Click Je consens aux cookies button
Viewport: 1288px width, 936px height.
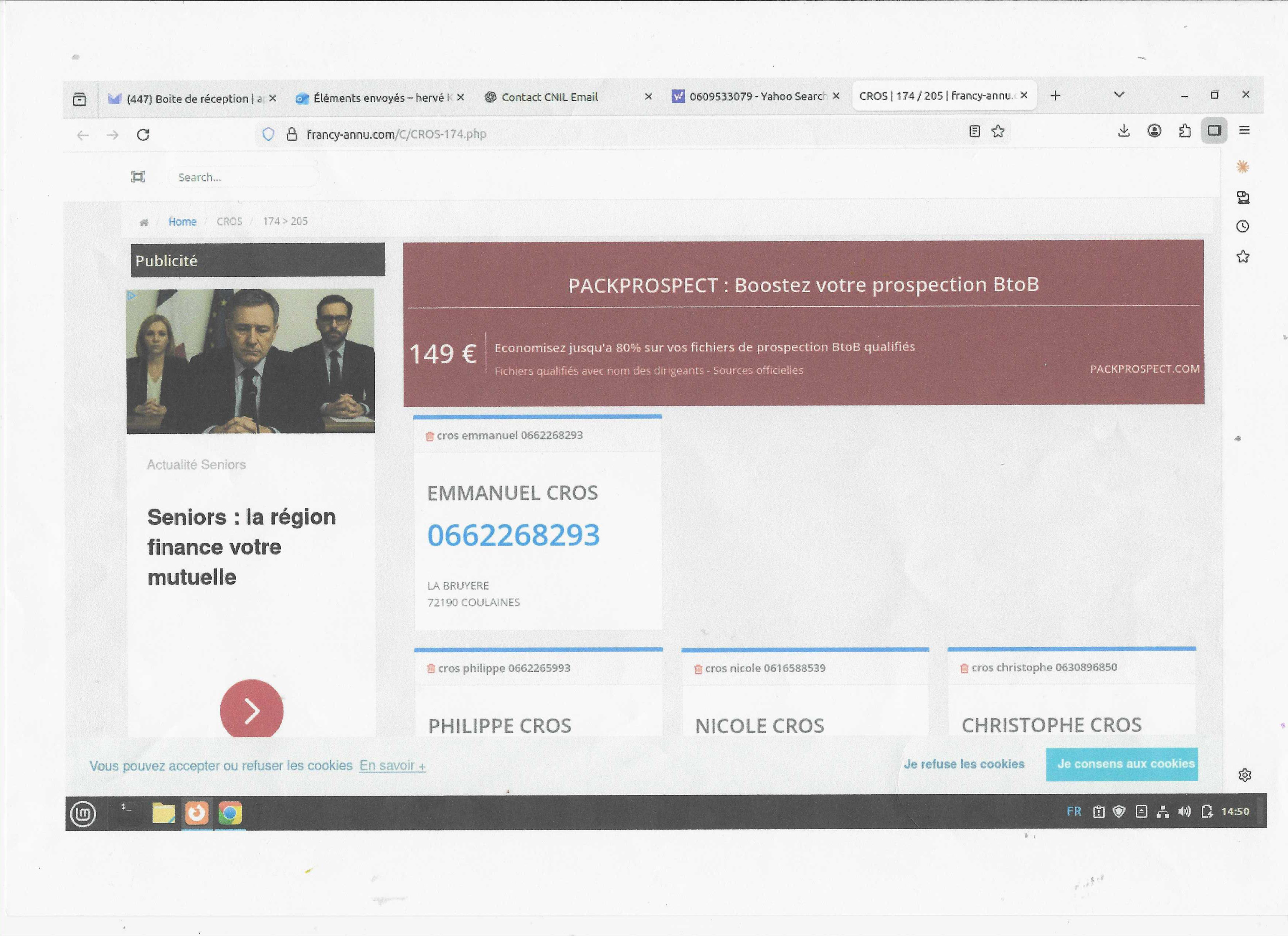tap(1121, 764)
